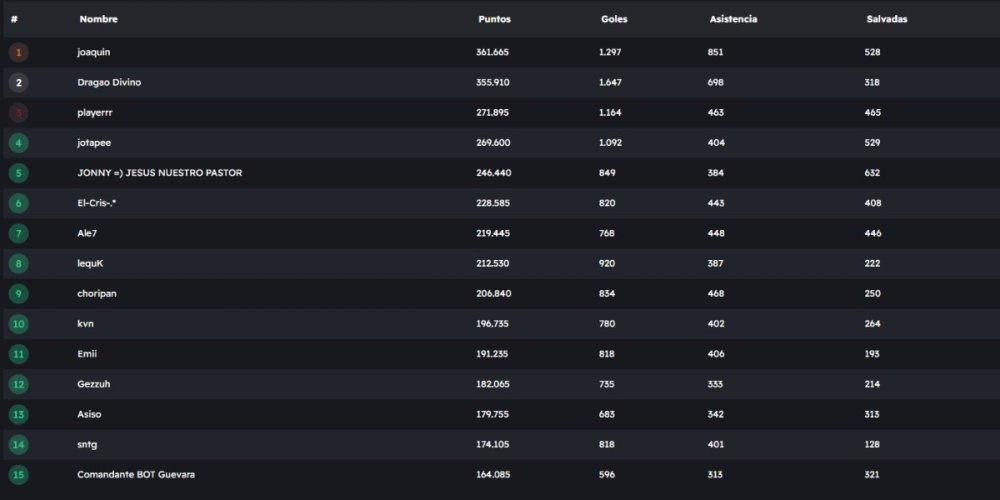Sort by the Puntos column header
This screenshot has width=1000, height=500.
pos(495,19)
